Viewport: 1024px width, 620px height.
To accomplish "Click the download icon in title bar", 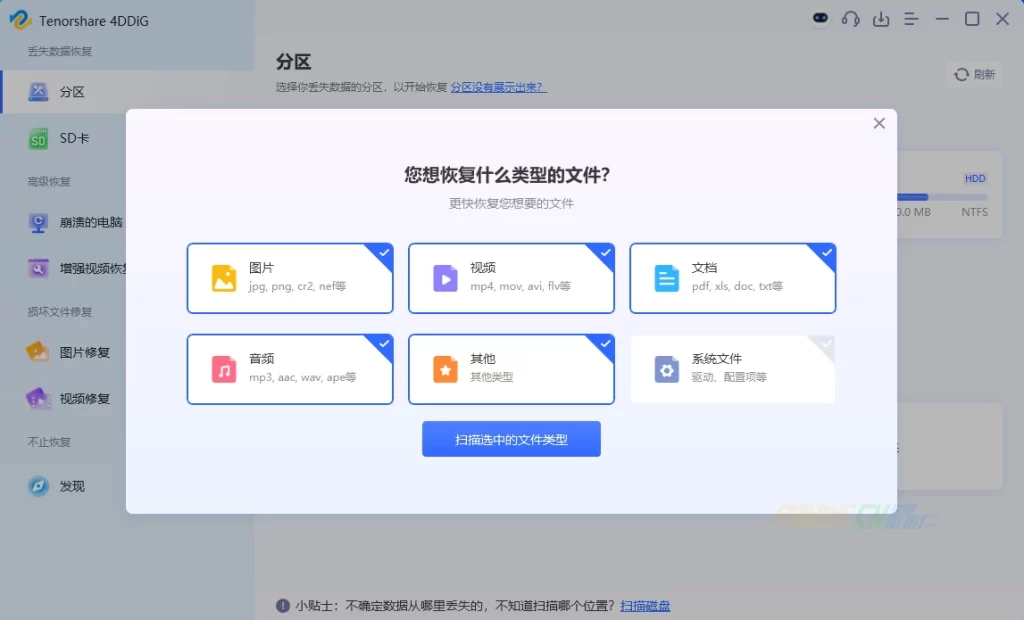I will (881, 19).
